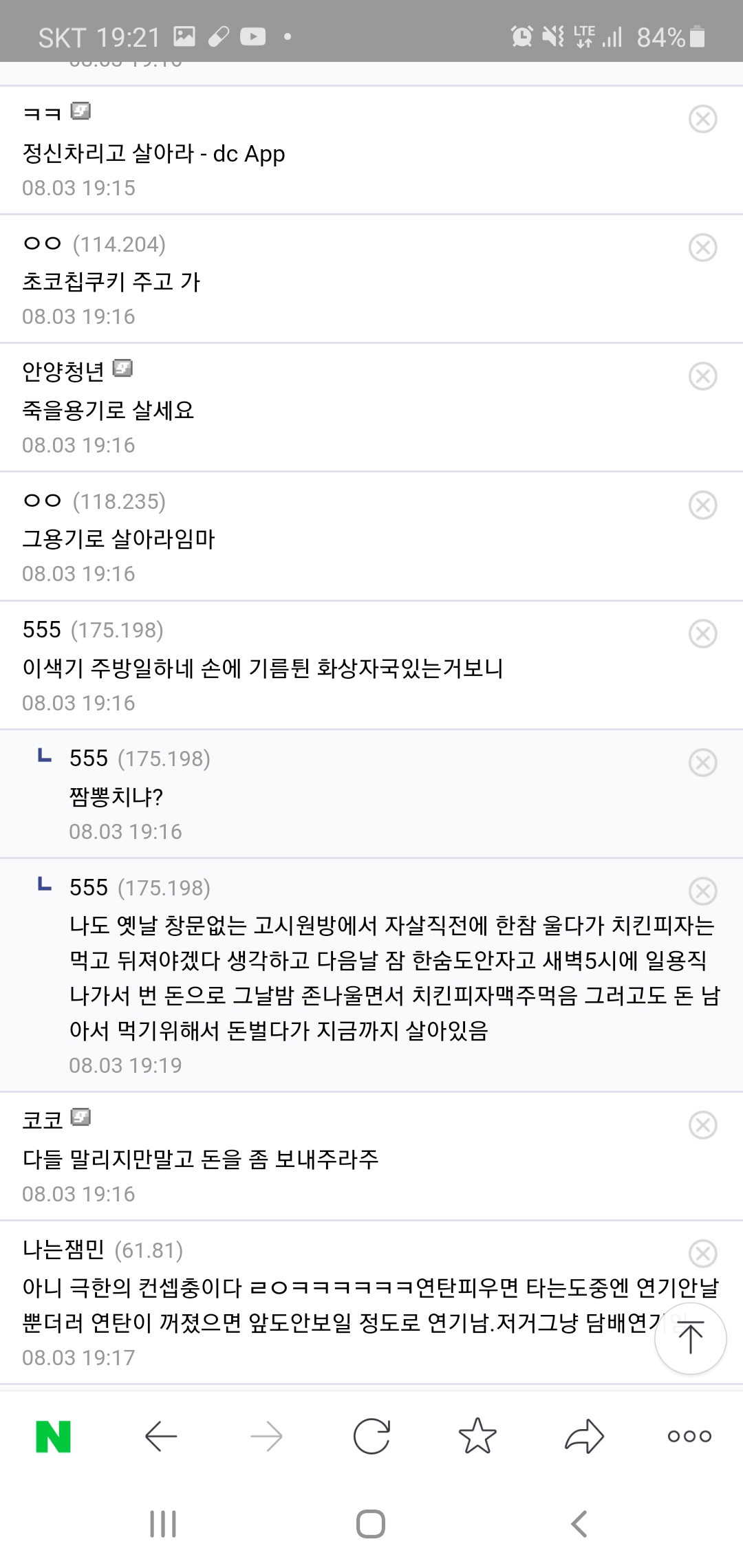This screenshot has height=1568, width=743.
Task: Select the nickname 나는잼민
Action: 63,1249
